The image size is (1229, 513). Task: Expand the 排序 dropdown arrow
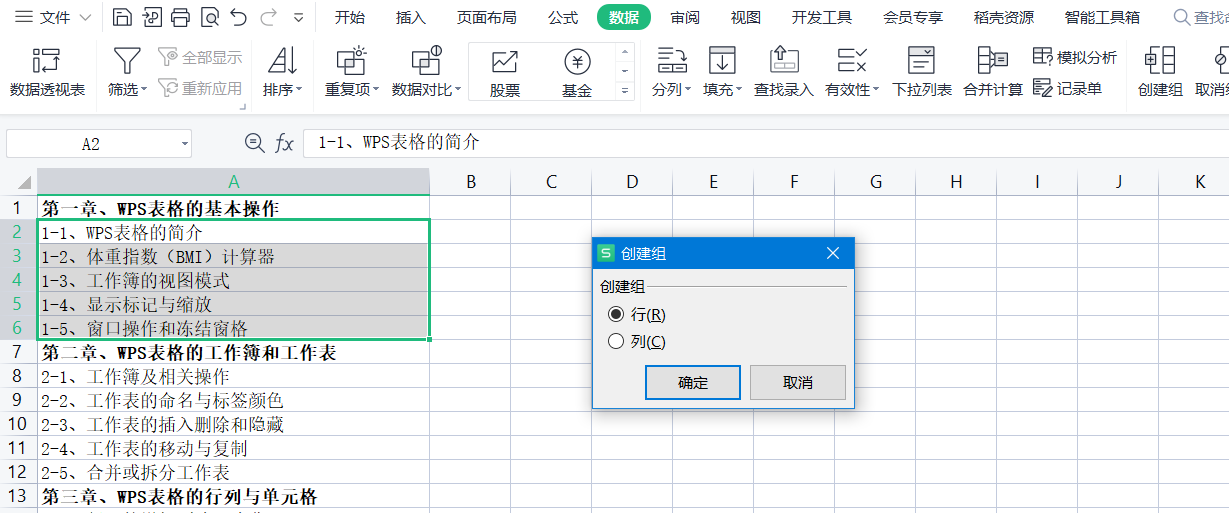[x=298, y=90]
